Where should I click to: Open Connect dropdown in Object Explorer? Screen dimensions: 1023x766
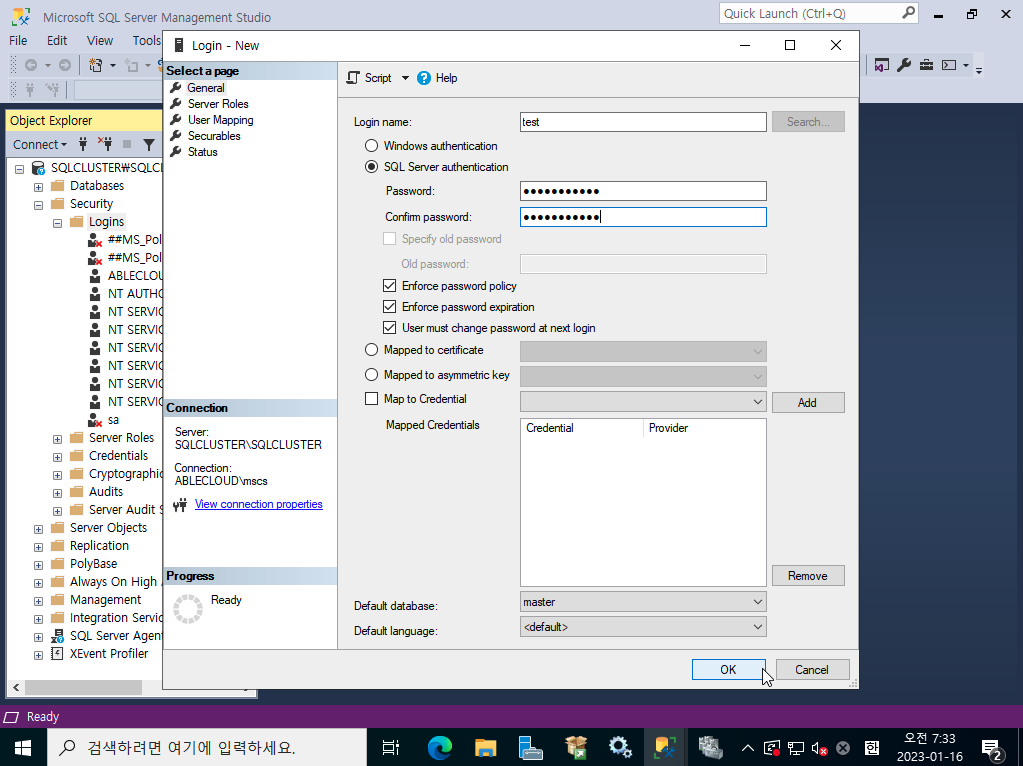[40, 144]
